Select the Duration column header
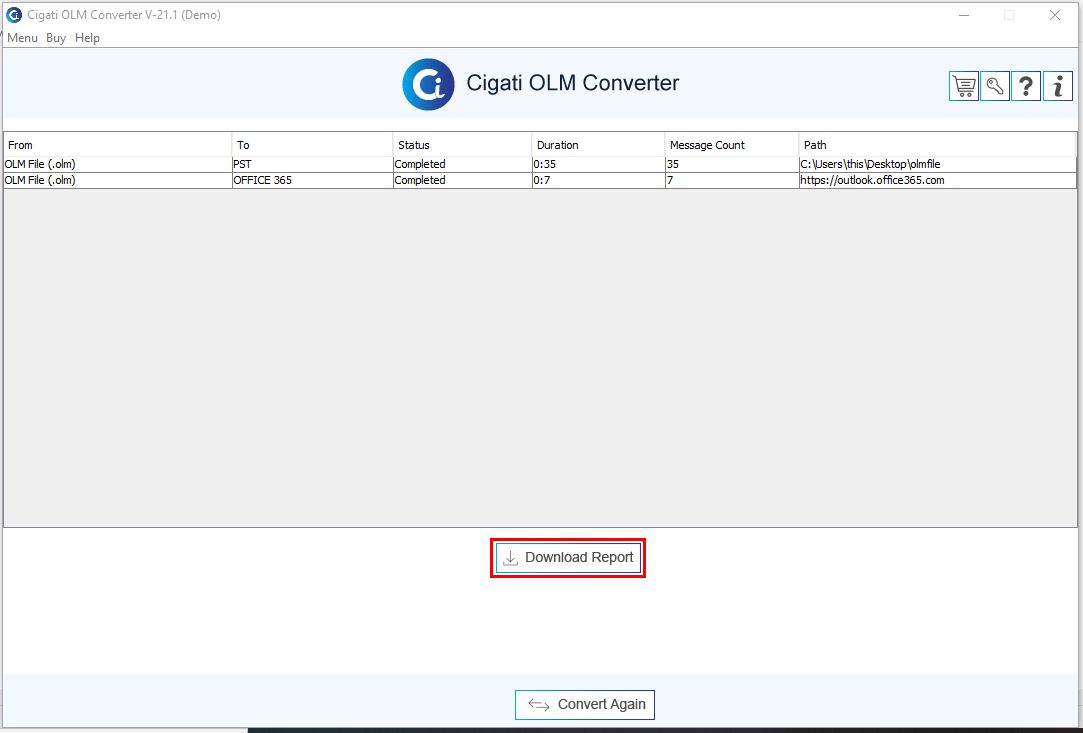This screenshot has width=1083, height=733. tap(598, 145)
